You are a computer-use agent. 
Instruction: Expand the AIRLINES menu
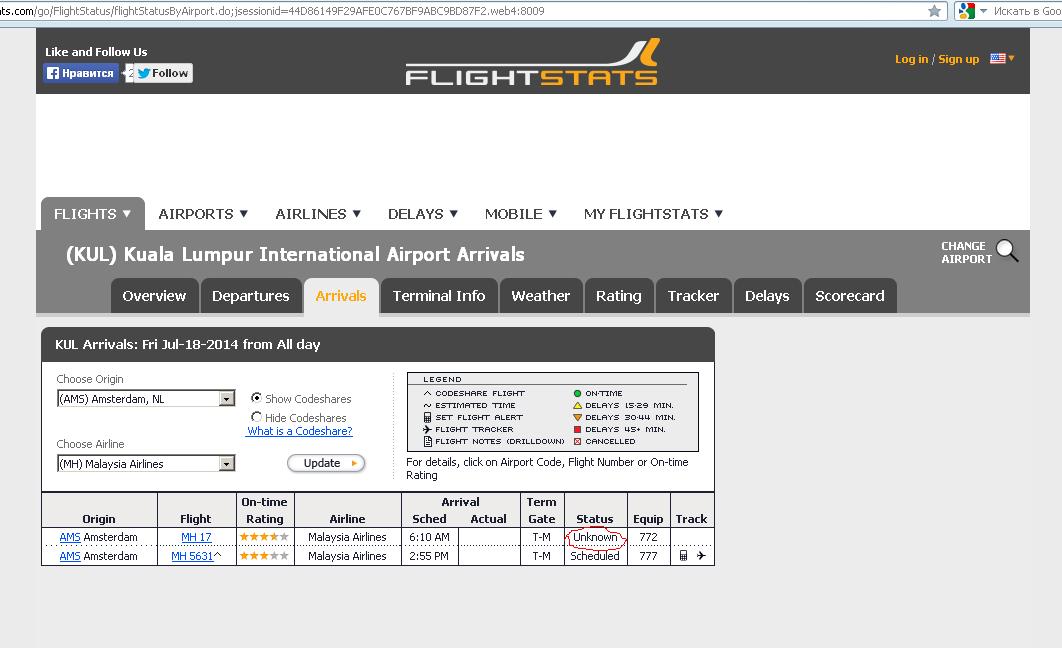[x=318, y=214]
